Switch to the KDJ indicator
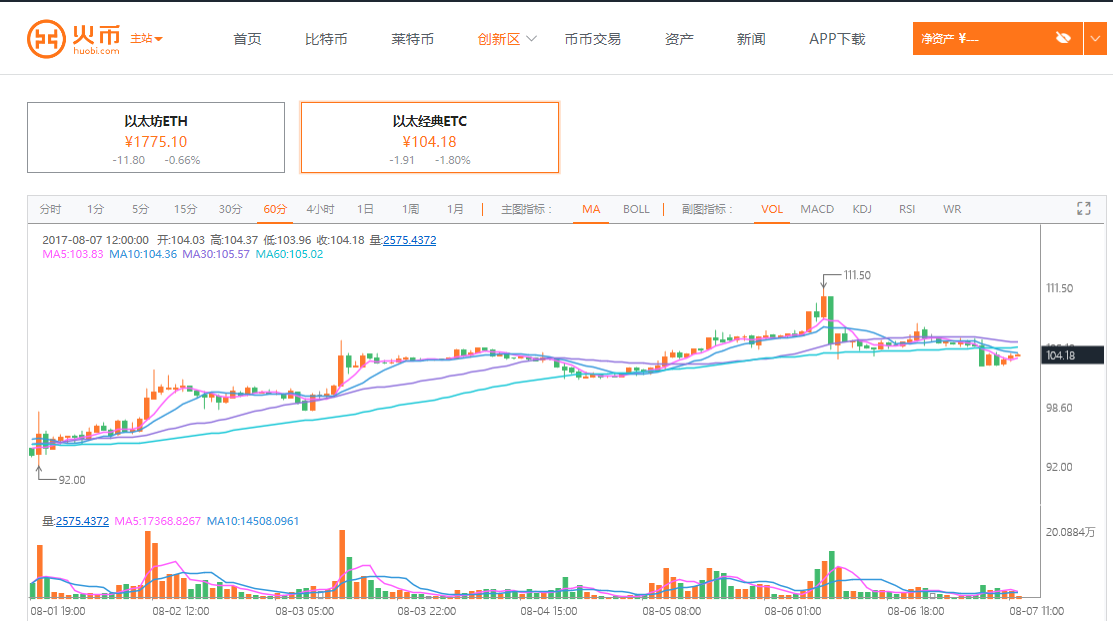The image size is (1113, 621). pyautogui.click(x=862, y=209)
